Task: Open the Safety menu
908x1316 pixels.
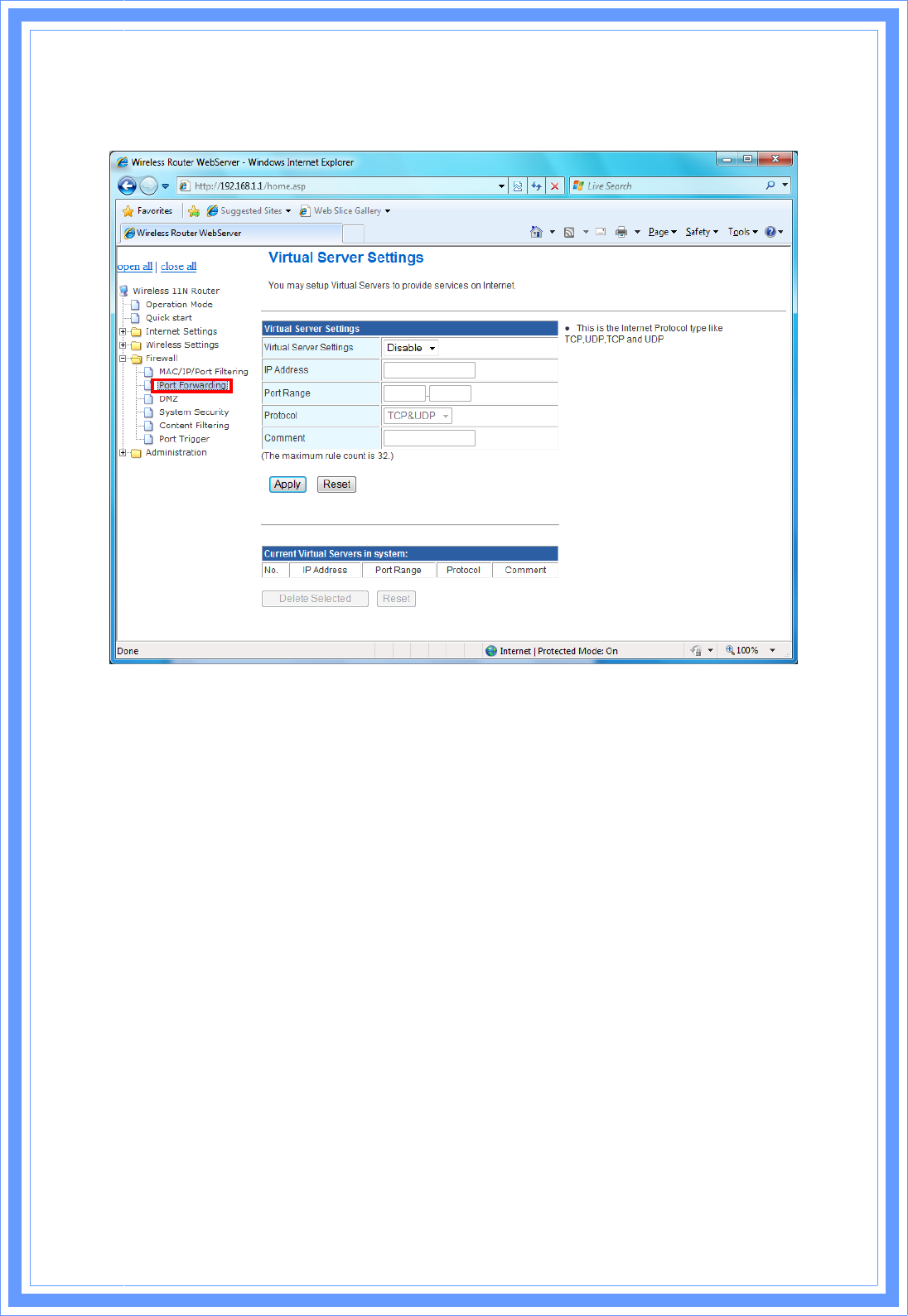Action: coord(702,232)
